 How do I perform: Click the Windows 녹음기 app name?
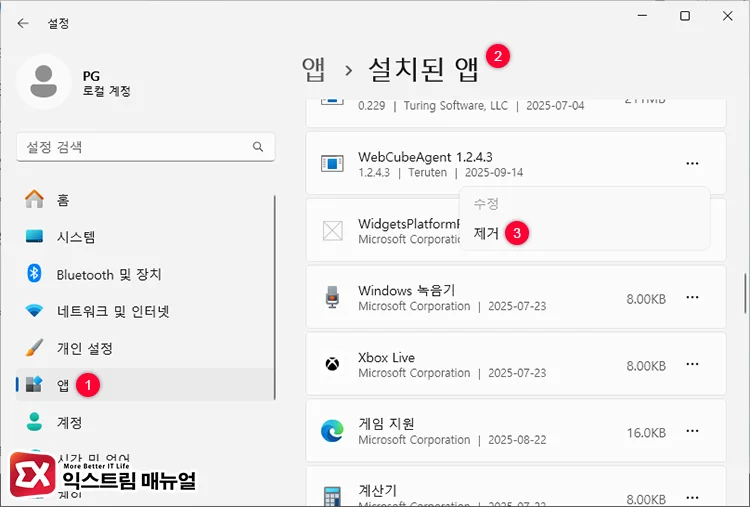click(x=407, y=290)
